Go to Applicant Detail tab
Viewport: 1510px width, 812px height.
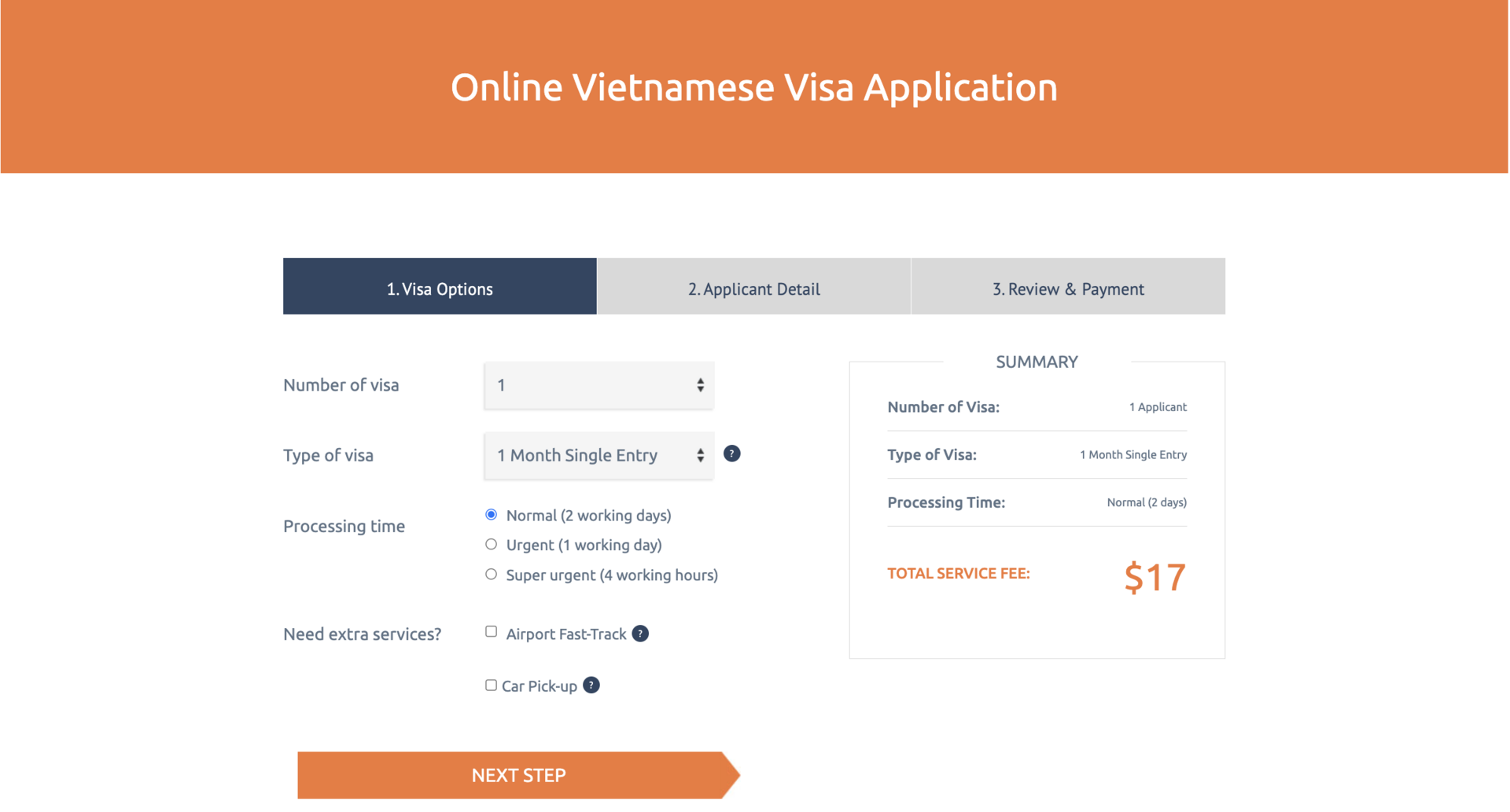[753, 287]
